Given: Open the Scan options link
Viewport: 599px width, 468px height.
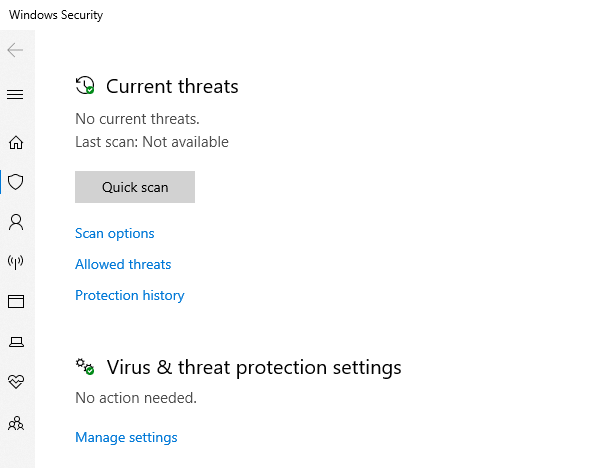Looking at the screenshot, I should tap(115, 233).
